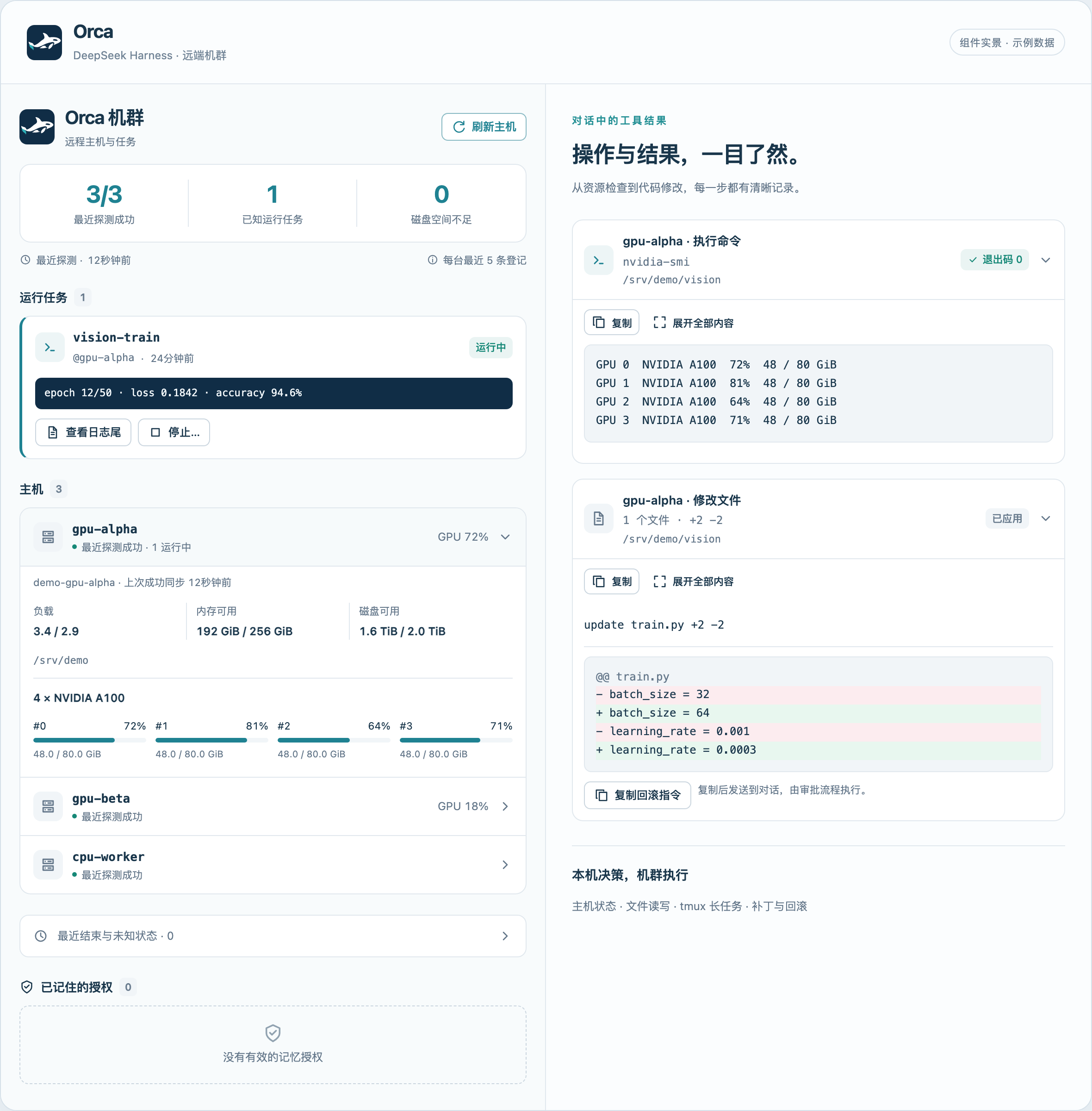Copy the train.py diff with 复制
The height and width of the screenshot is (1111, 1092).
[x=611, y=581]
